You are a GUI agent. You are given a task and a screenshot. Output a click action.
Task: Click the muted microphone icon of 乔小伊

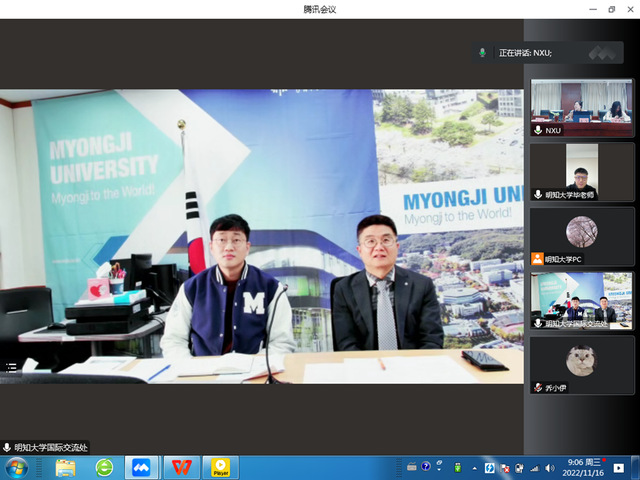[538, 388]
